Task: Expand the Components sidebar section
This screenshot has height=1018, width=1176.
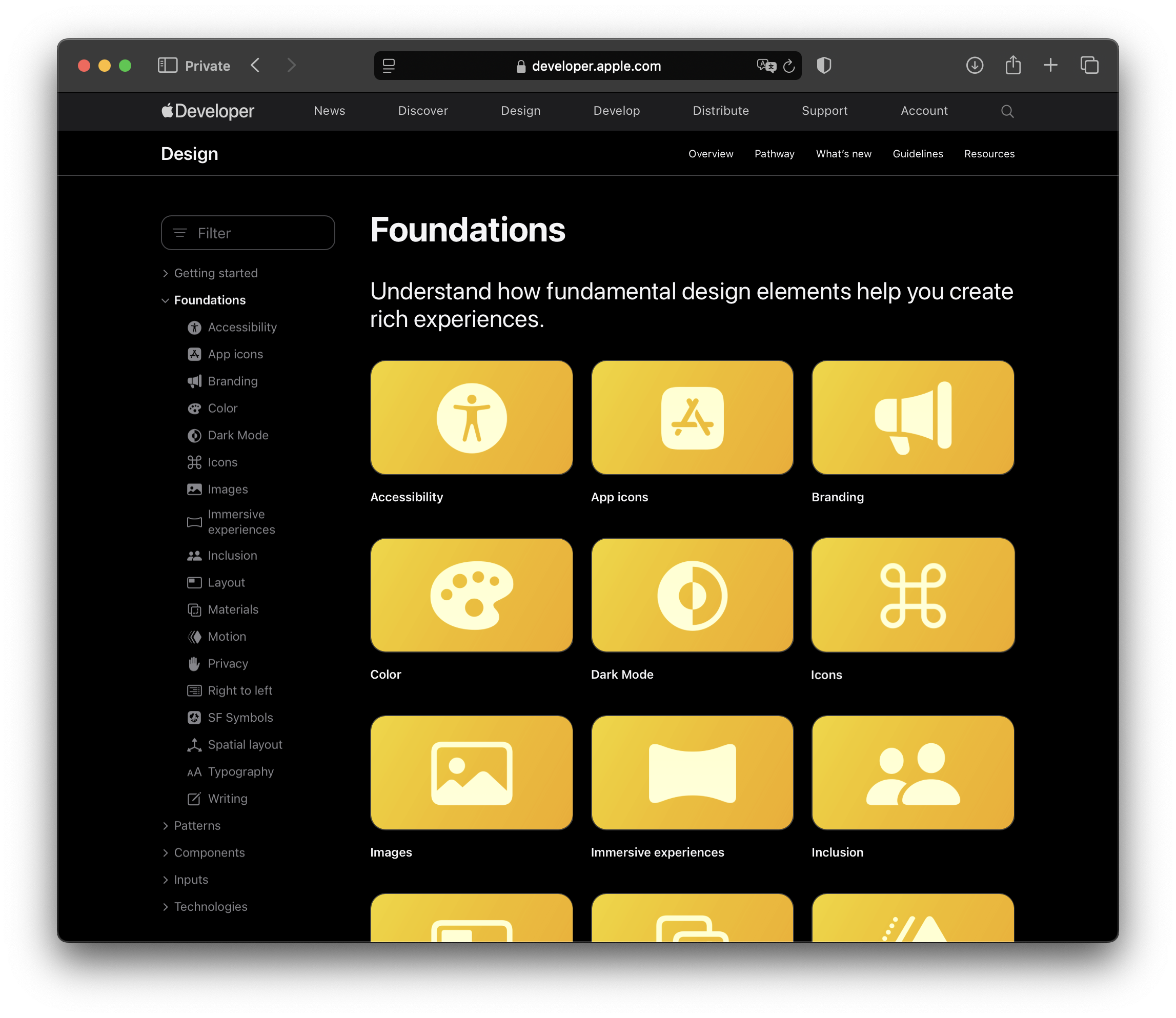Action: [165, 852]
